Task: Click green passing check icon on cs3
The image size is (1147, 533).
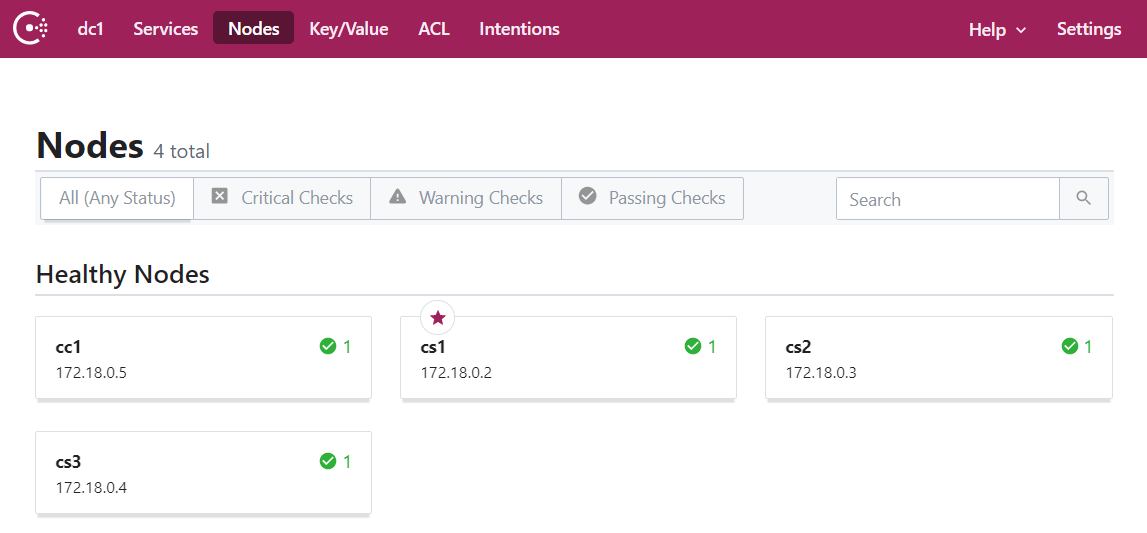Action: pyautogui.click(x=327, y=461)
